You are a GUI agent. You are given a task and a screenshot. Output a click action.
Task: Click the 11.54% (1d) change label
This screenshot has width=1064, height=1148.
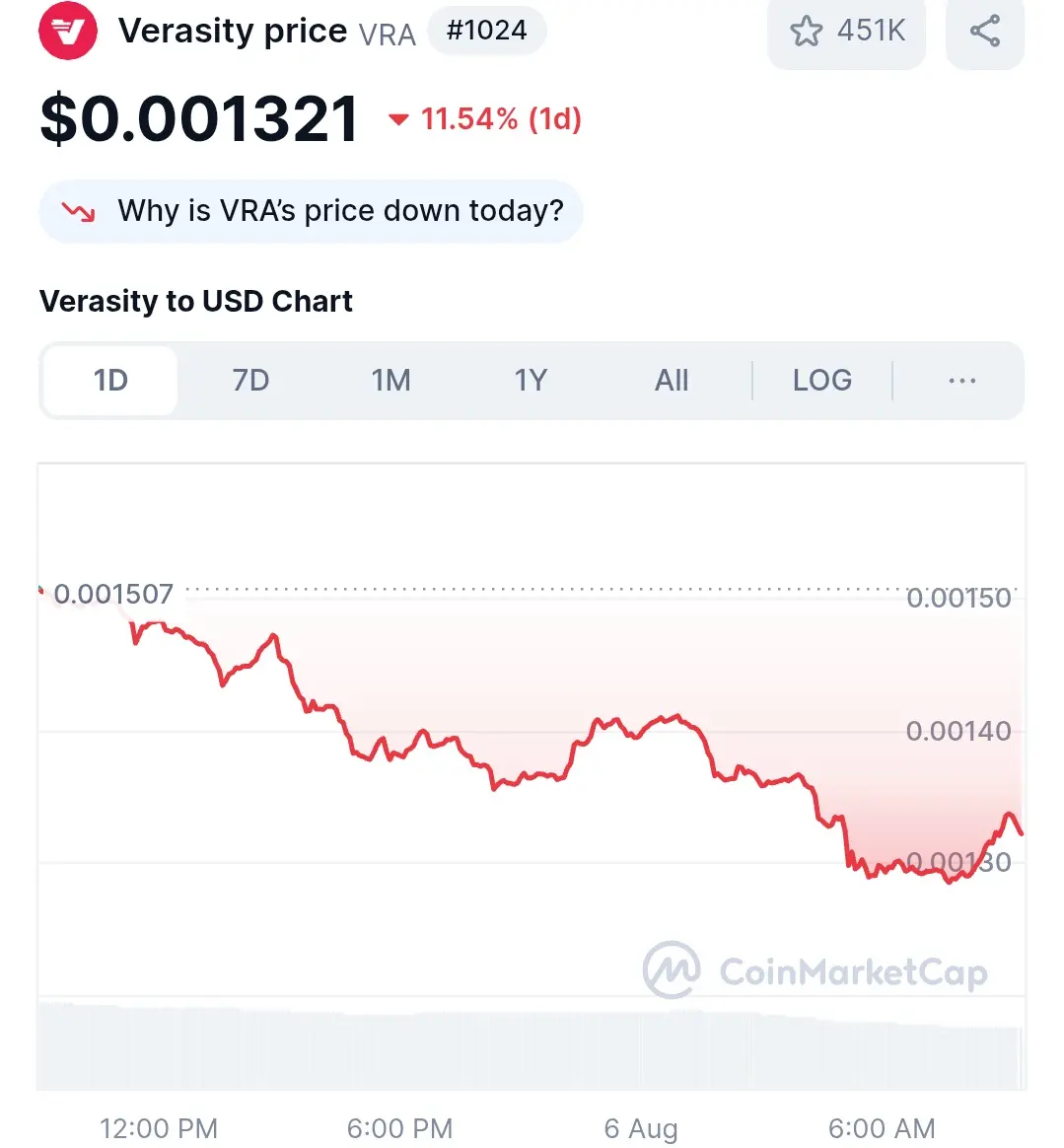(x=501, y=118)
